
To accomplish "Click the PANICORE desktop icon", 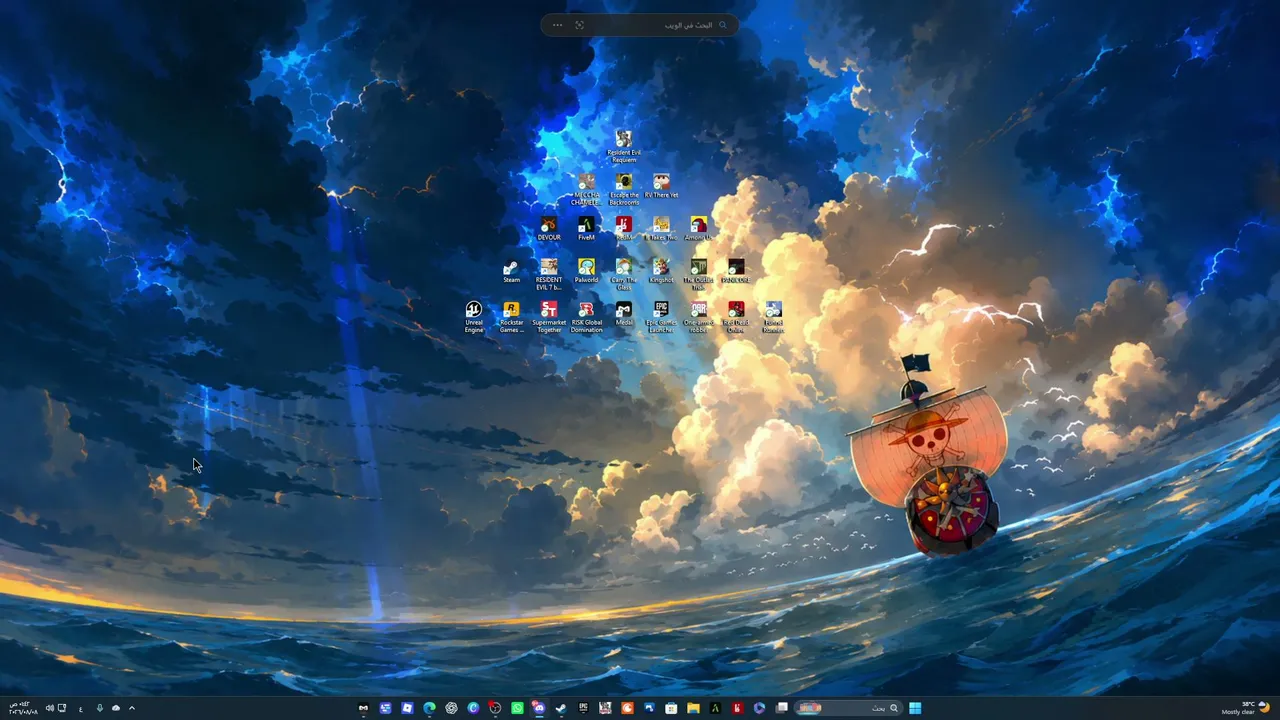I will point(736,271).
